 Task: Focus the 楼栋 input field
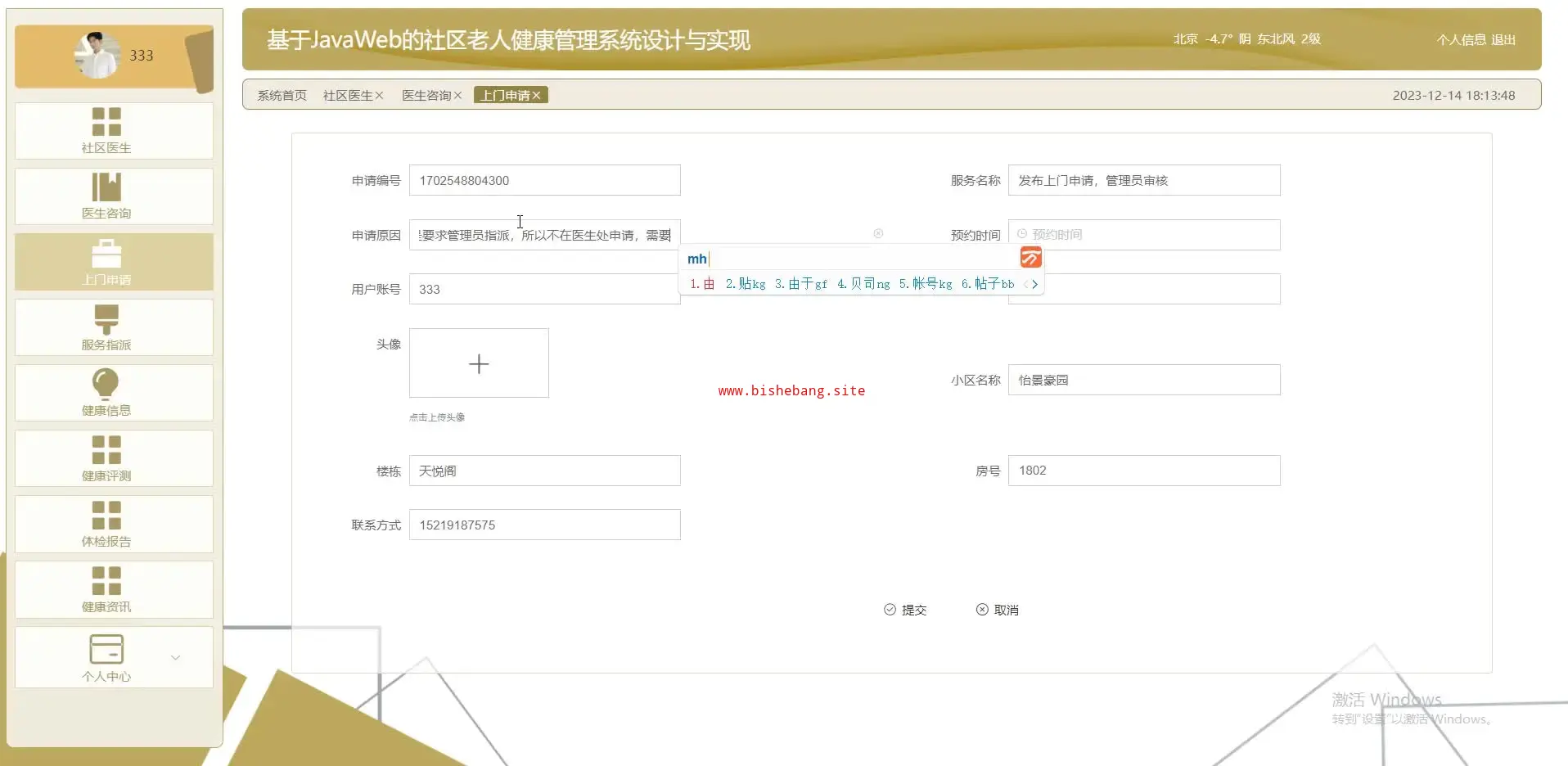coord(545,471)
